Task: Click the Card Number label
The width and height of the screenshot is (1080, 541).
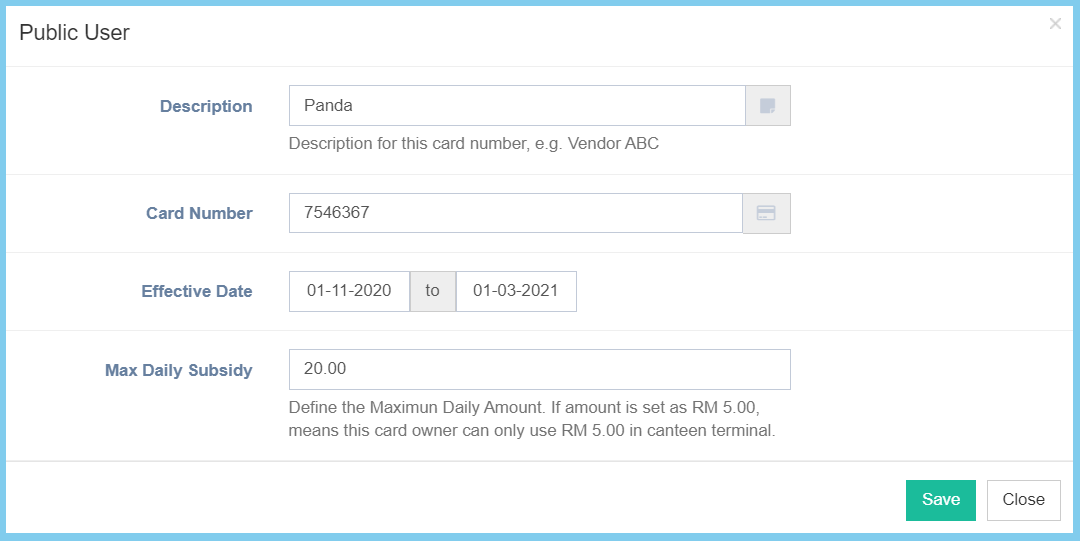Action: pos(199,213)
